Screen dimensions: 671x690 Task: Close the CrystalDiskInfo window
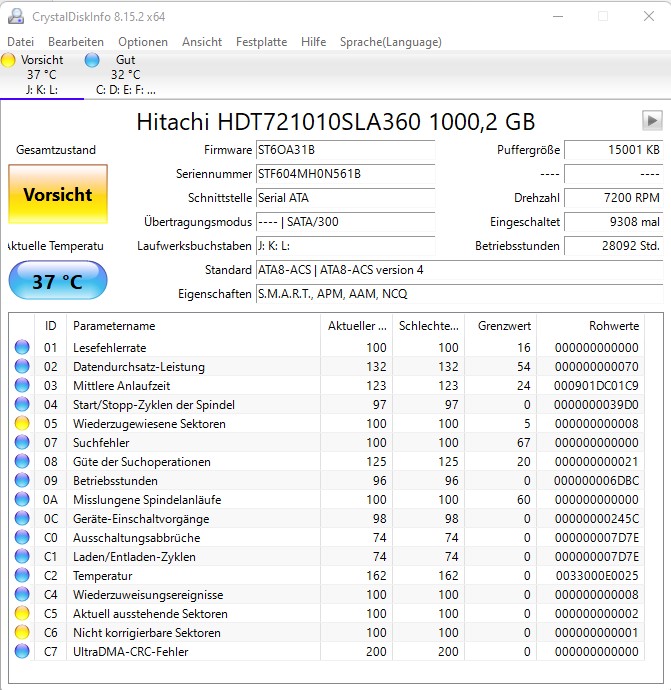tap(649, 16)
